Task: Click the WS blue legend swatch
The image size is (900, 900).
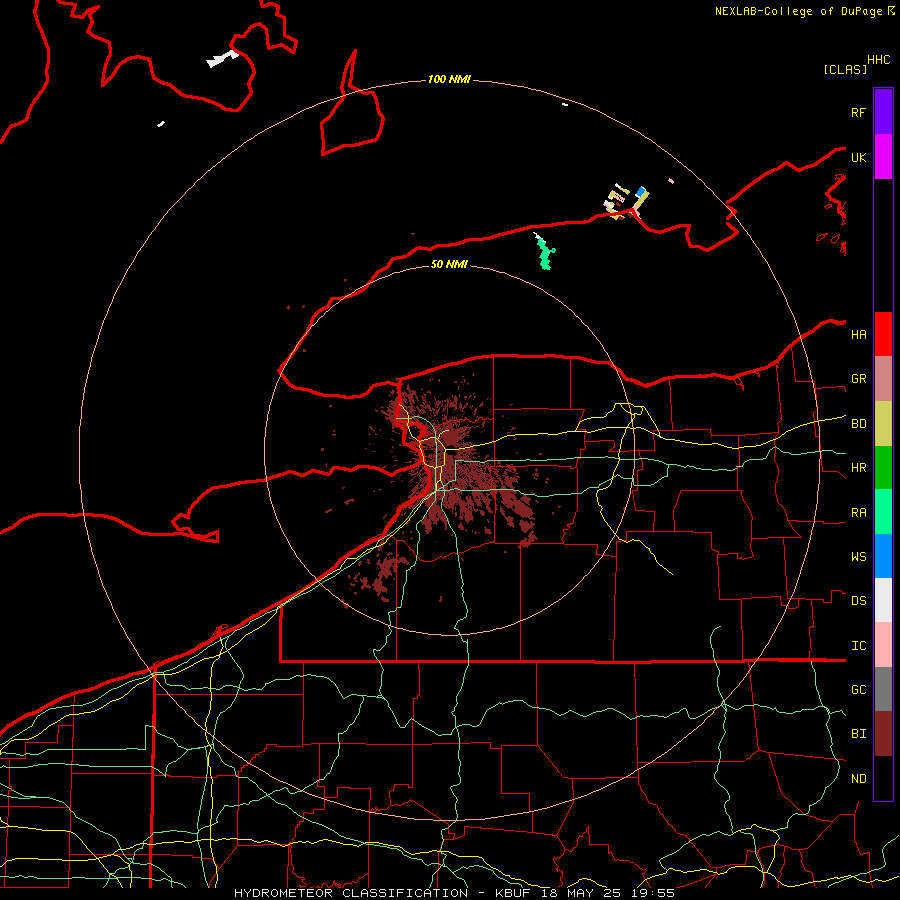Action: click(883, 556)
